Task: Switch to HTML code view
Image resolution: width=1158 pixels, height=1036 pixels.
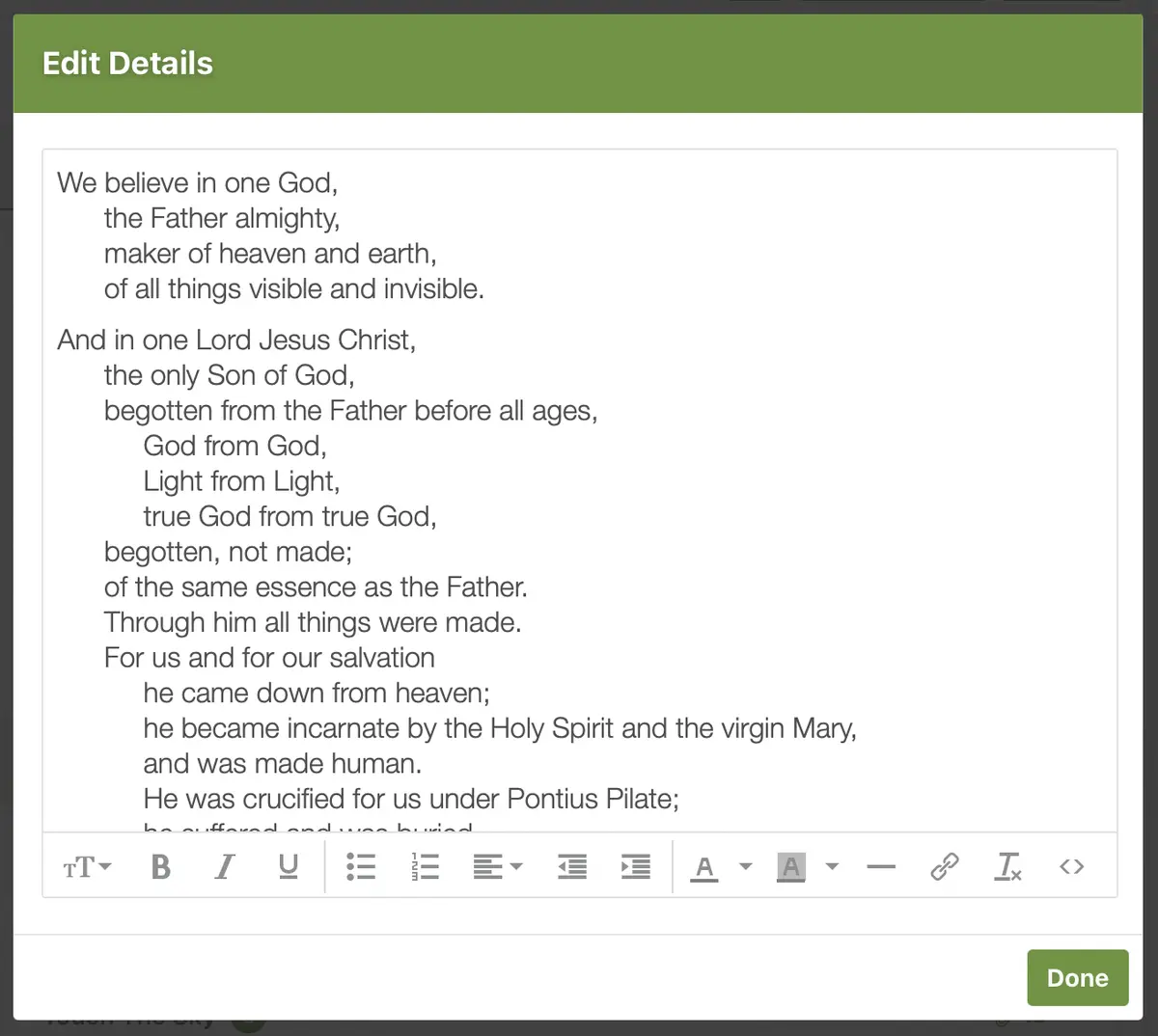Action: (x=1072, y=867)
